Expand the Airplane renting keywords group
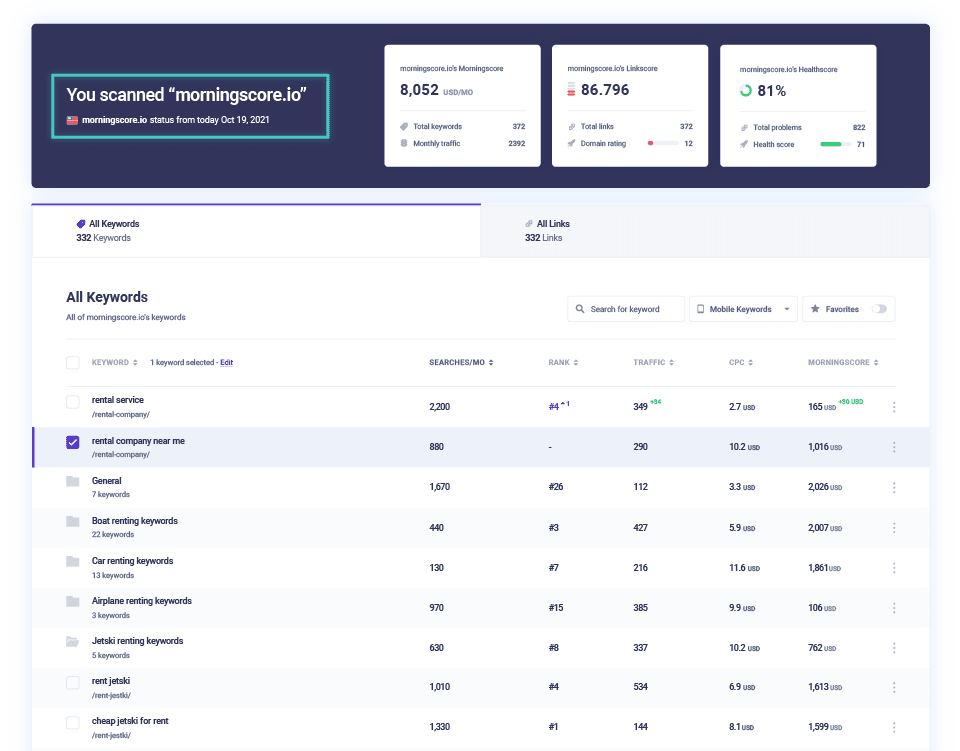Viewport: 960px width, 751px height. pos(141,601)
